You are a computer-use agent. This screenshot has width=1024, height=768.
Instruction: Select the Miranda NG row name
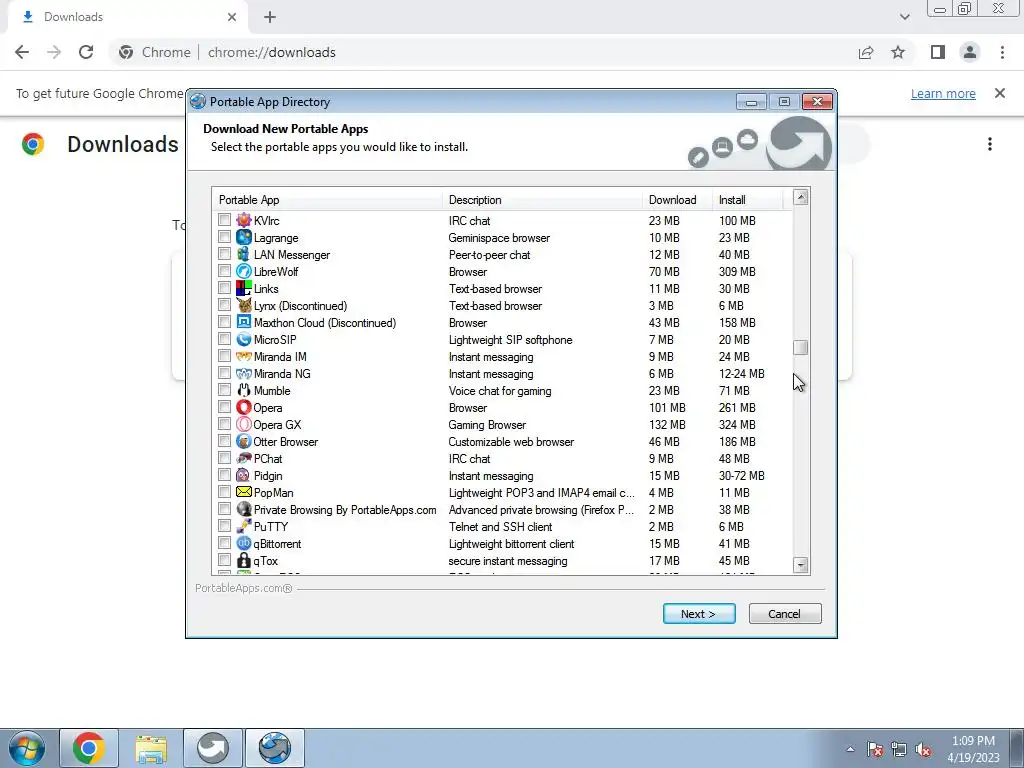[282, 374]
